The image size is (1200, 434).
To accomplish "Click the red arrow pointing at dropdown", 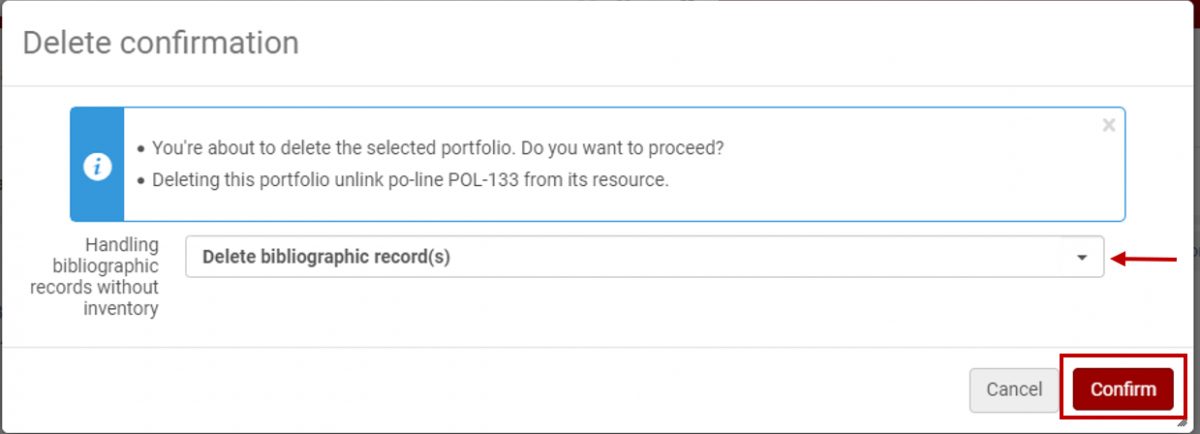I will pyautogui.click(x=1144, y=260).
